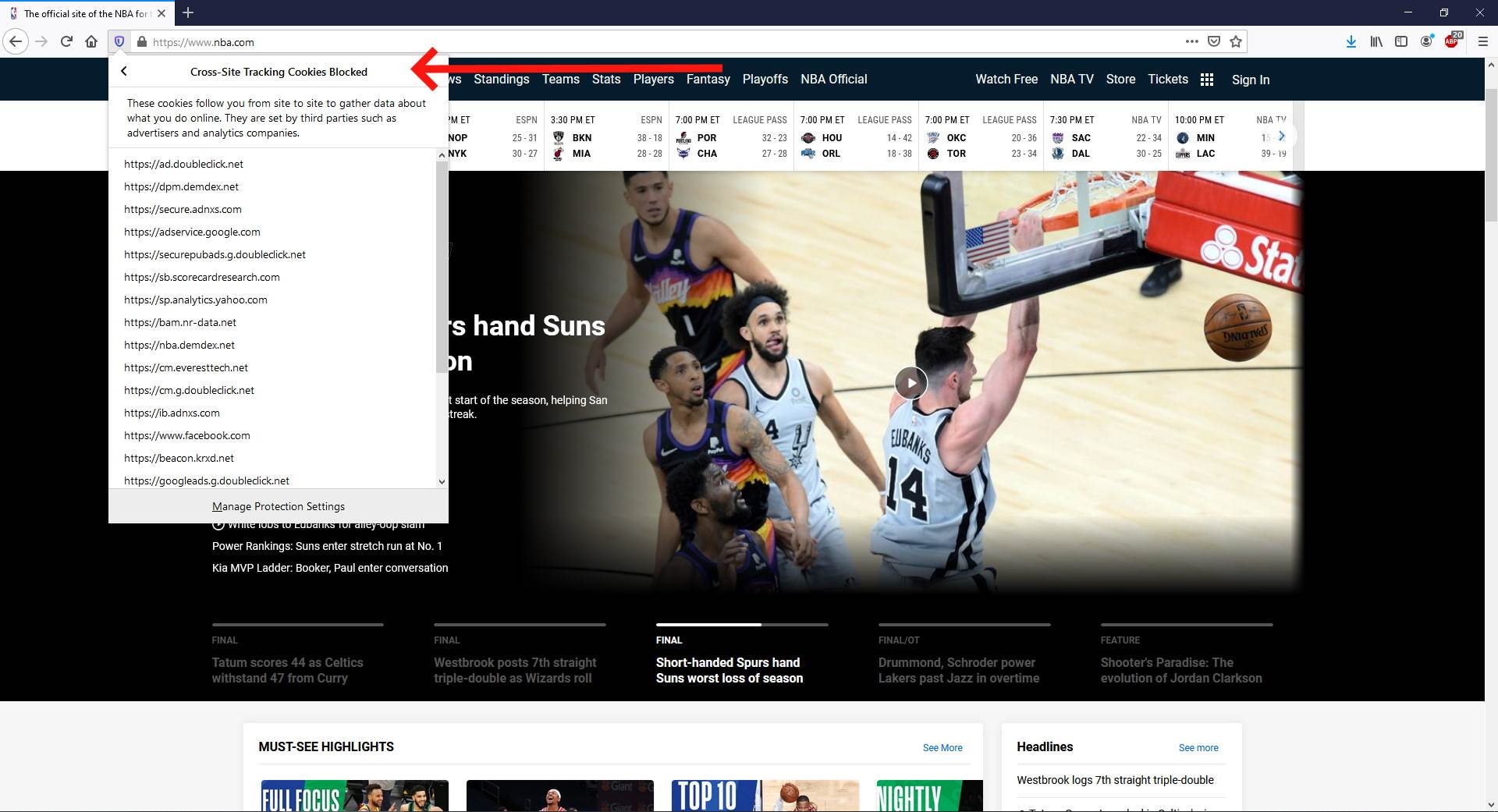Click the padlock icon in the address bar
1498x812 pixels.
tap(142, 41)
